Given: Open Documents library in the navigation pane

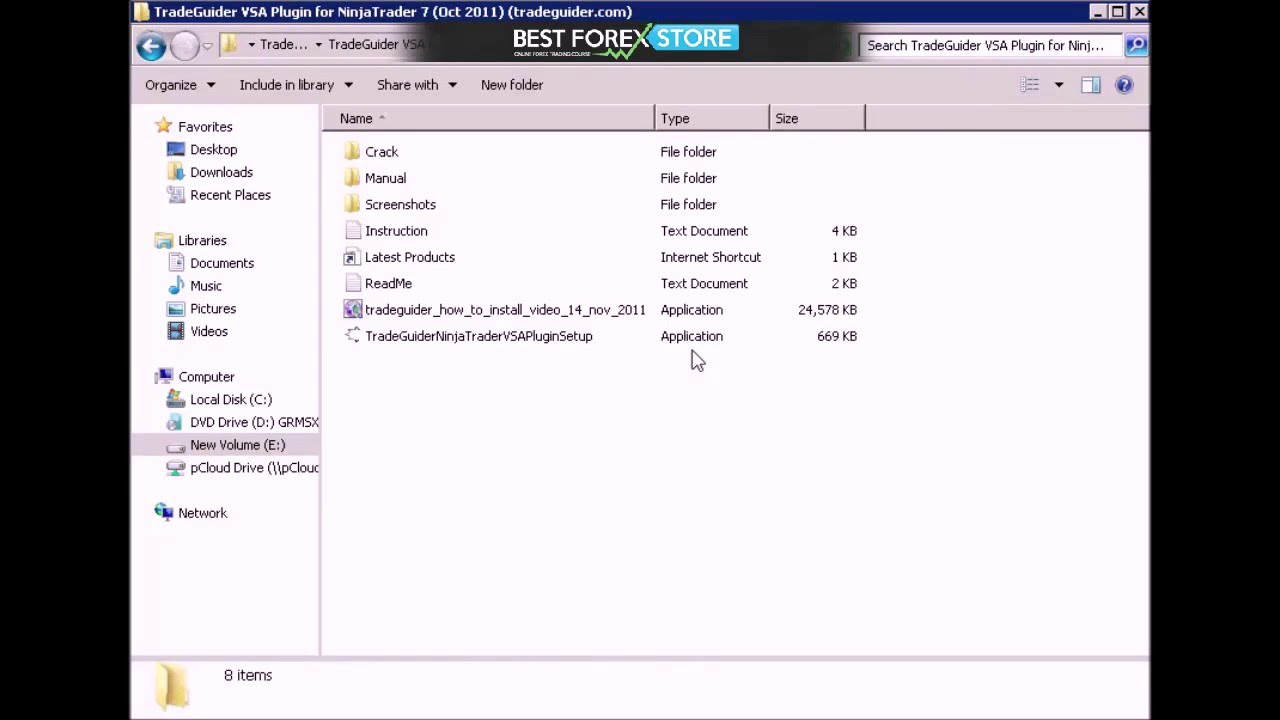Looking at the screenshot, I should coord(222,263).
